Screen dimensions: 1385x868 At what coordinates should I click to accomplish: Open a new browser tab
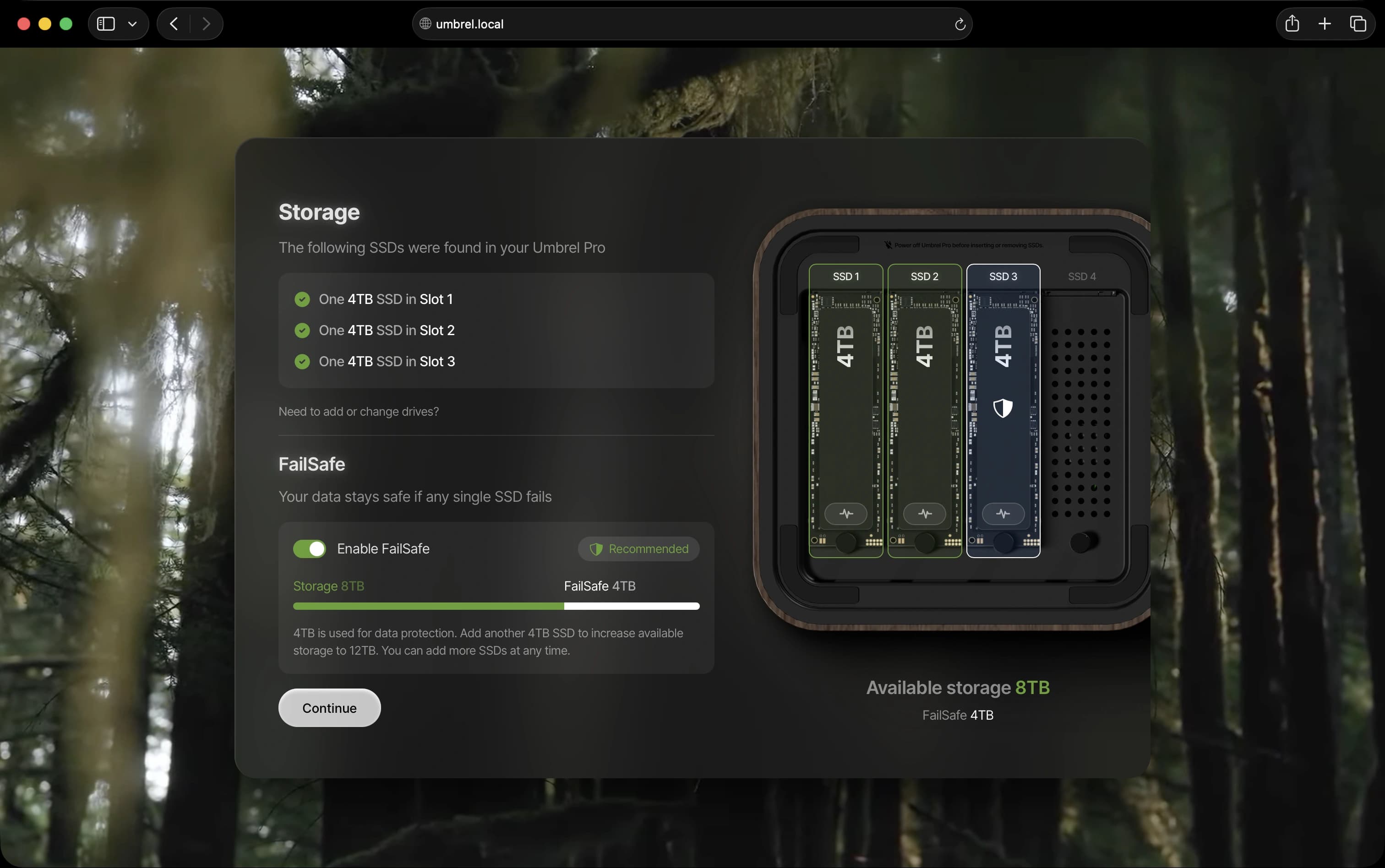click(x=1324, y=23)
